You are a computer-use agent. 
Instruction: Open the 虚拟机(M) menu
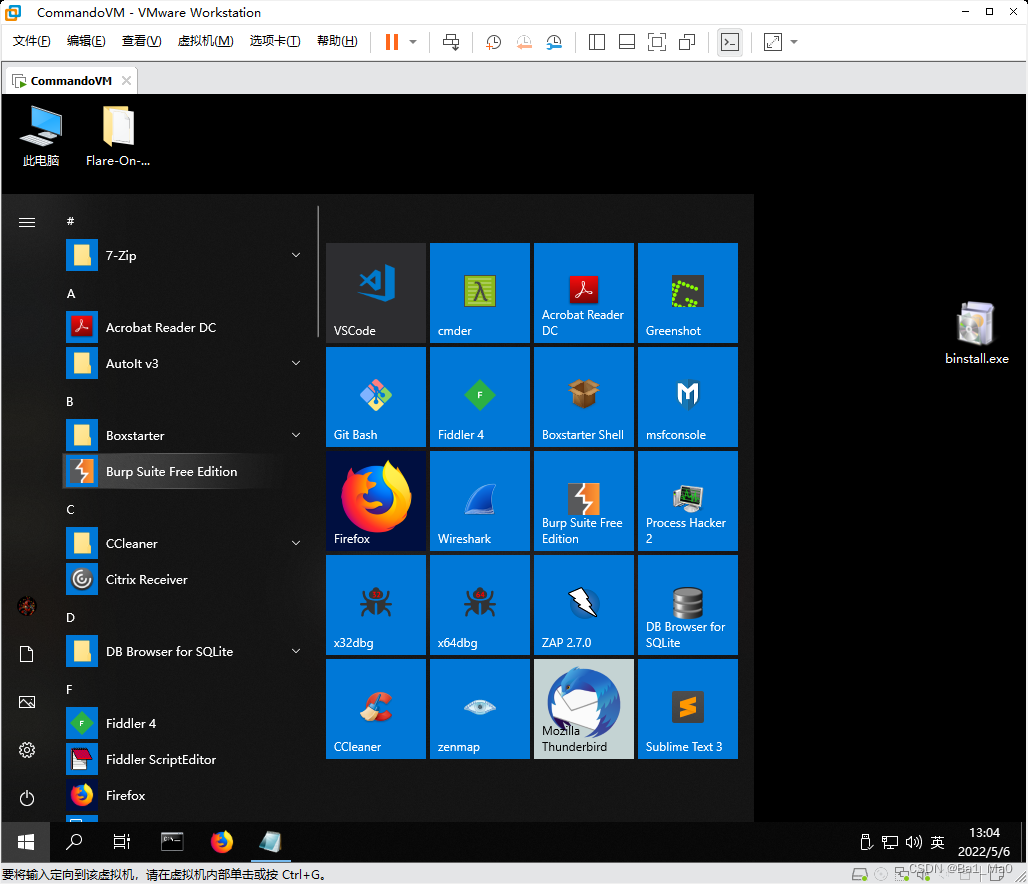point(205,41)
